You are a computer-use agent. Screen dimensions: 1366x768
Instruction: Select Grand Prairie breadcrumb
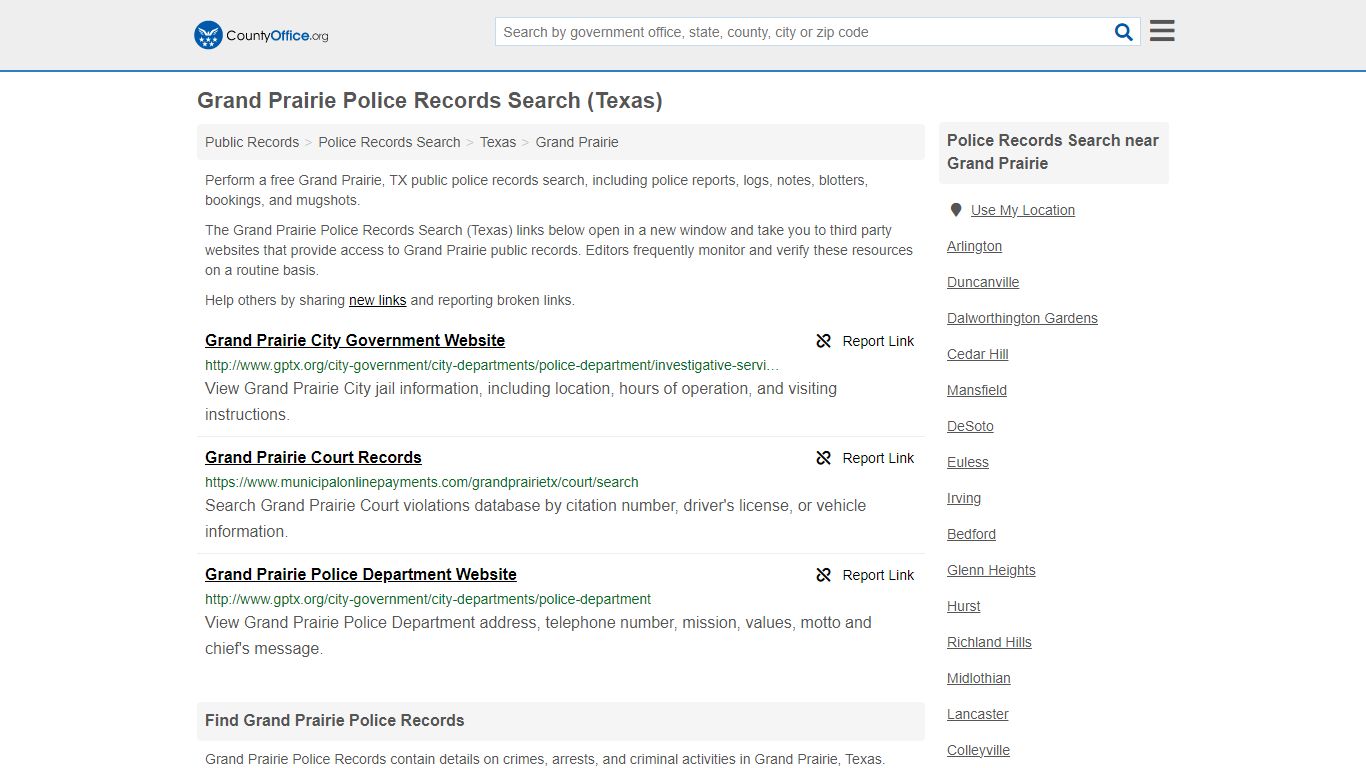coord(577,142)
